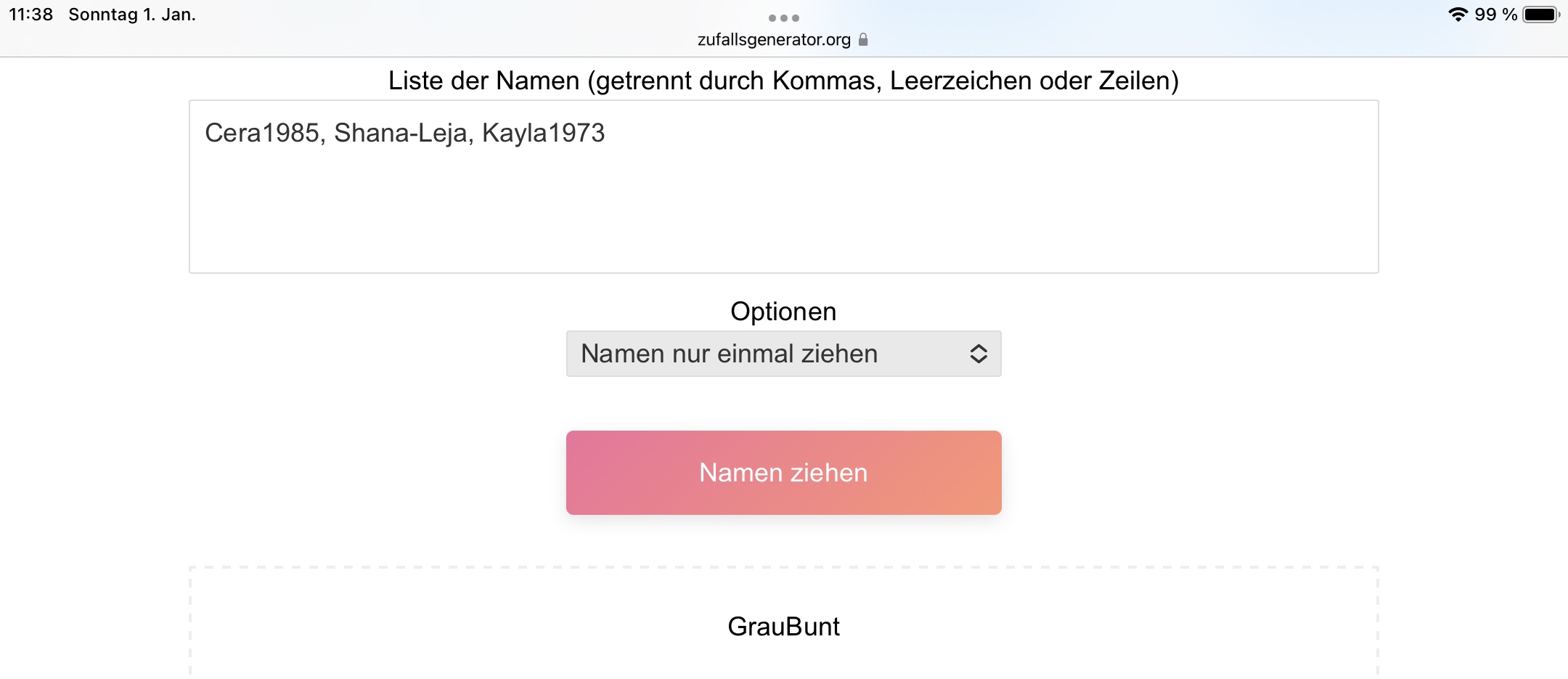Tap the three-dot multitasking menu
The height and width of the screenshot is (679, 1568).
click(x=783, y=18)
